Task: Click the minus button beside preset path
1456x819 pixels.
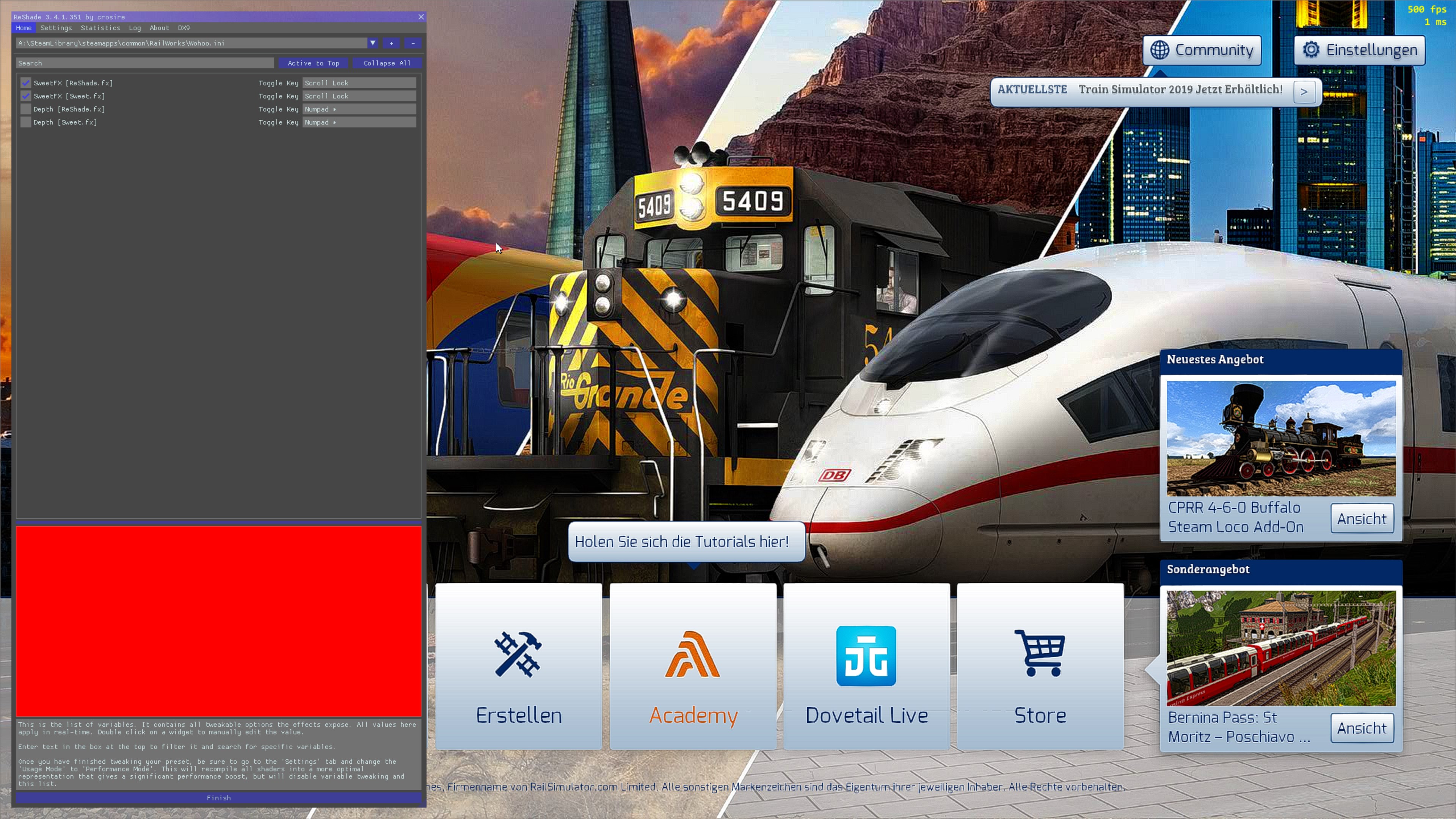Action: point(413,43)
